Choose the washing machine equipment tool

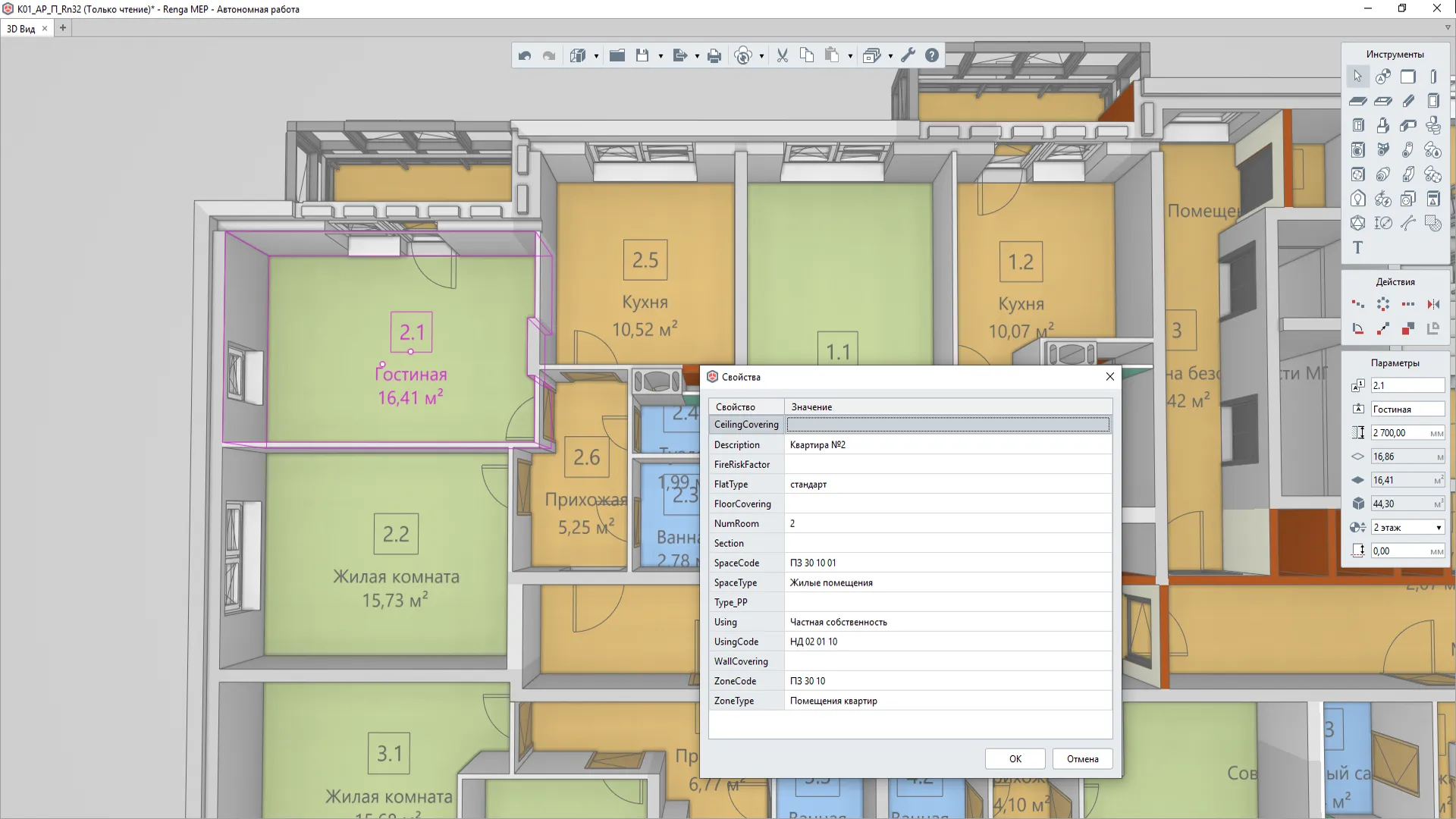[x=1358, y=150]
